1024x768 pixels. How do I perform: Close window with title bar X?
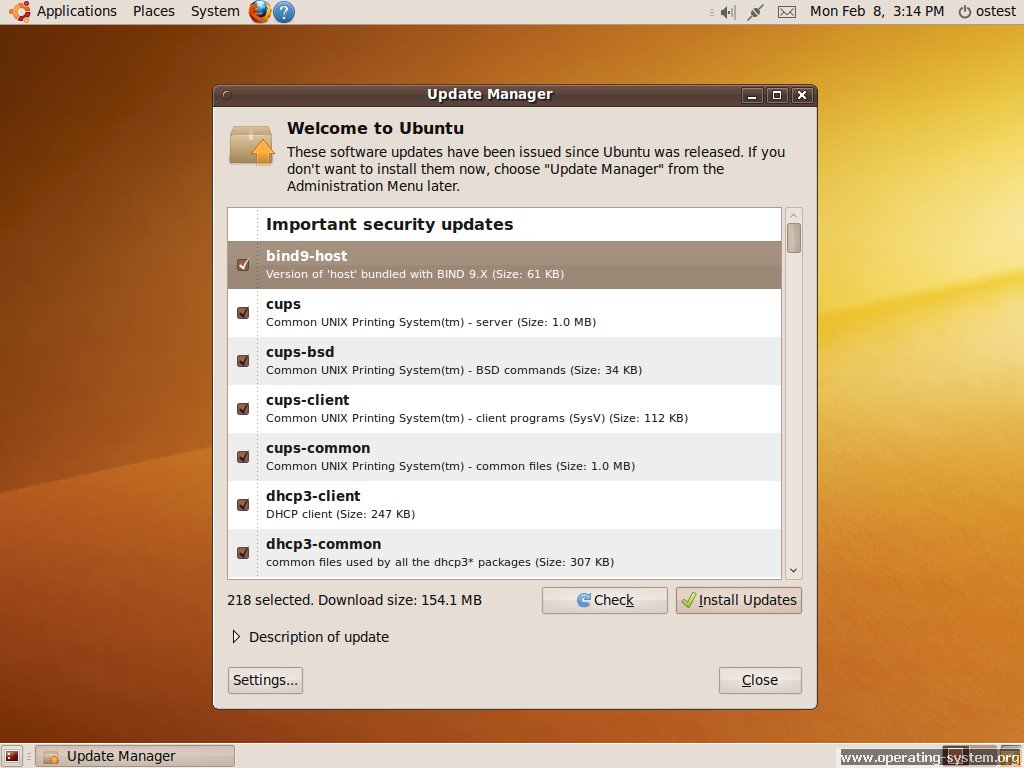coord(802,95)
